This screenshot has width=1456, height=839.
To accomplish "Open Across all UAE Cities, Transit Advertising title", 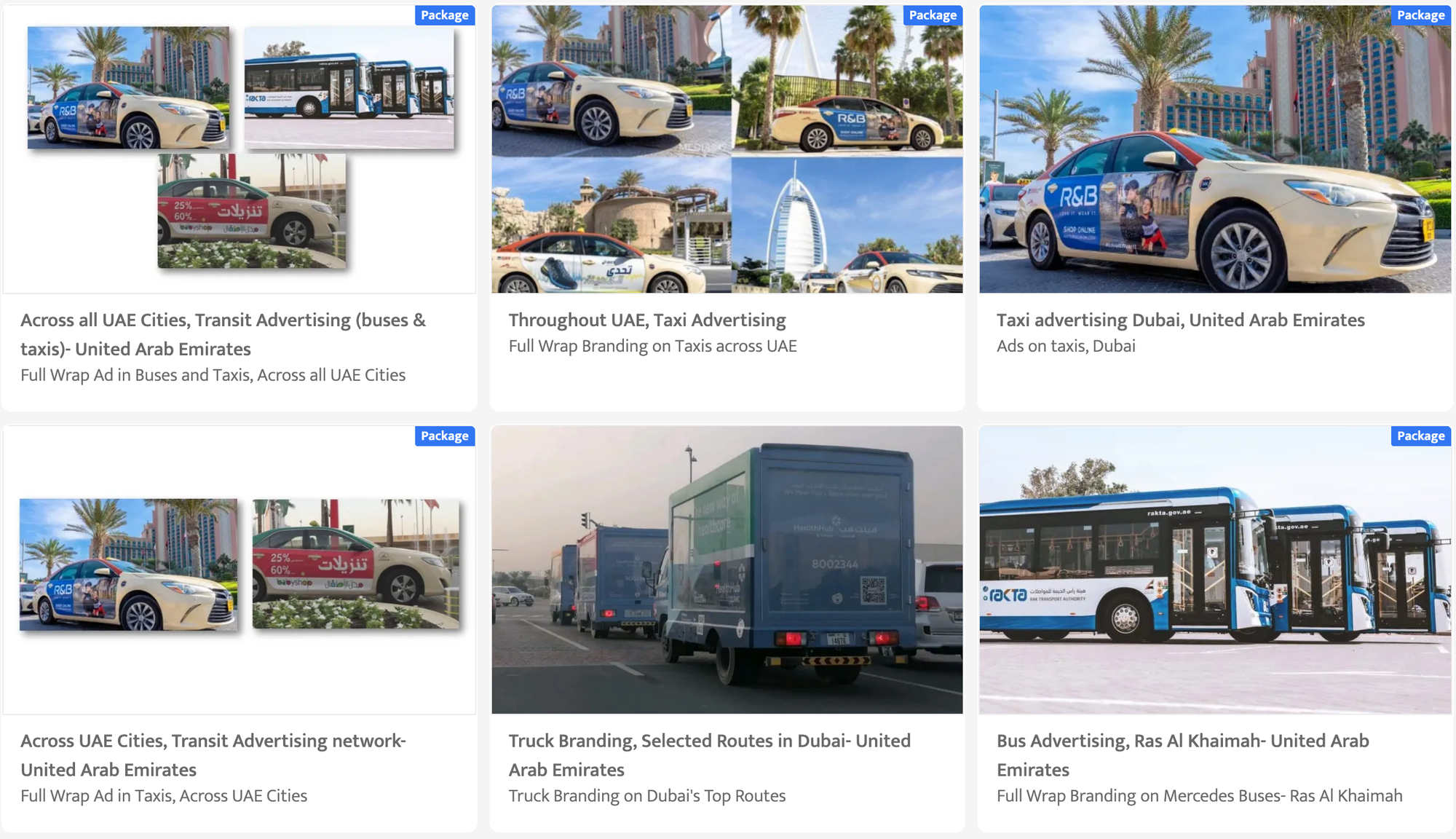I will tap(223, 334).
